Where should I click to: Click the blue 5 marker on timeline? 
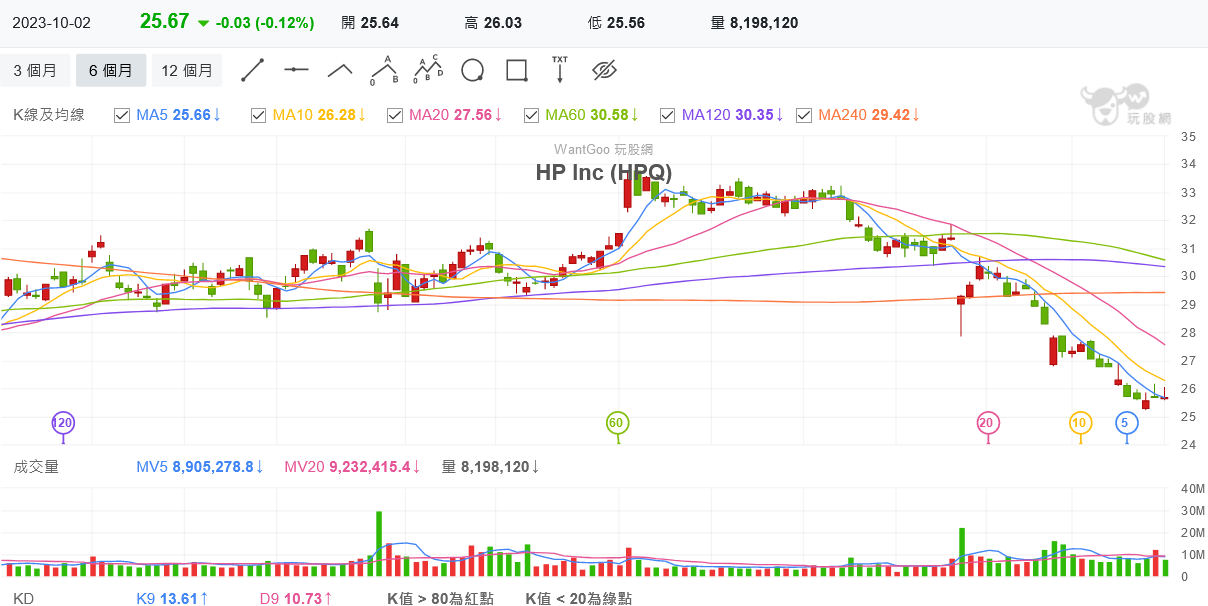pos(1126,423)
